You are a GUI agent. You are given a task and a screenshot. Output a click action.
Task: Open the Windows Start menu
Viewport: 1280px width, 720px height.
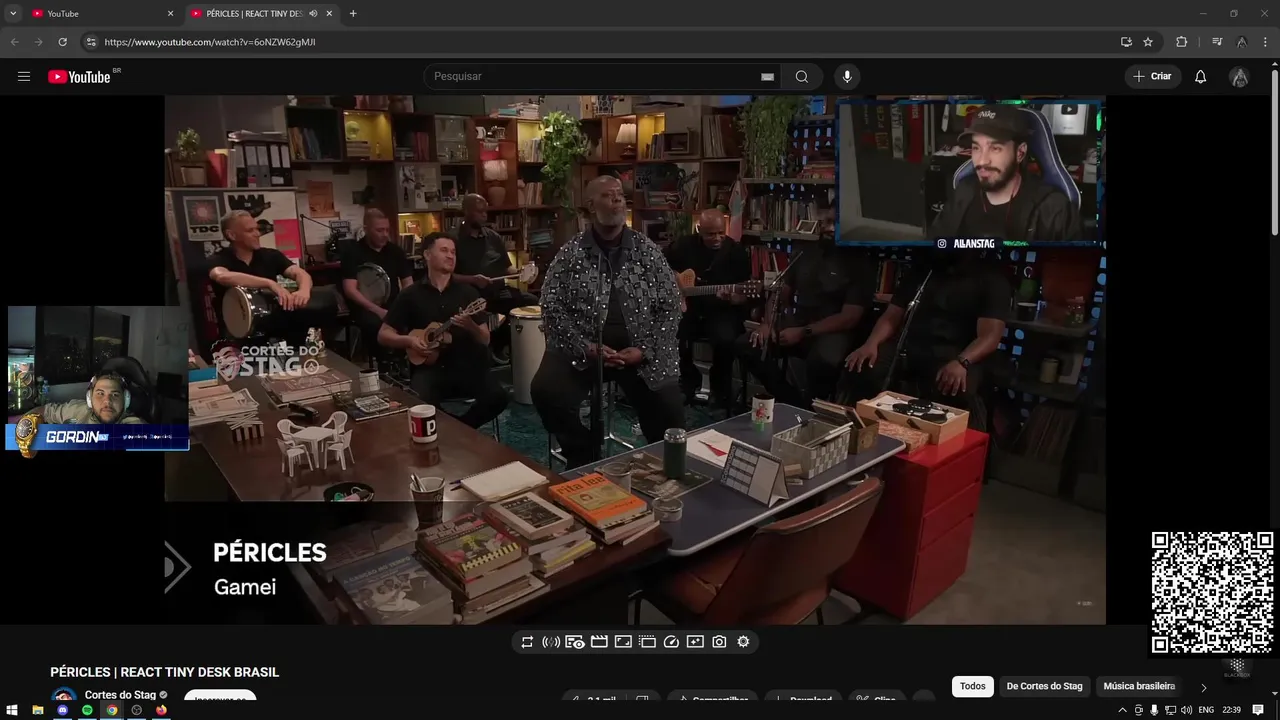click(12, 710)
